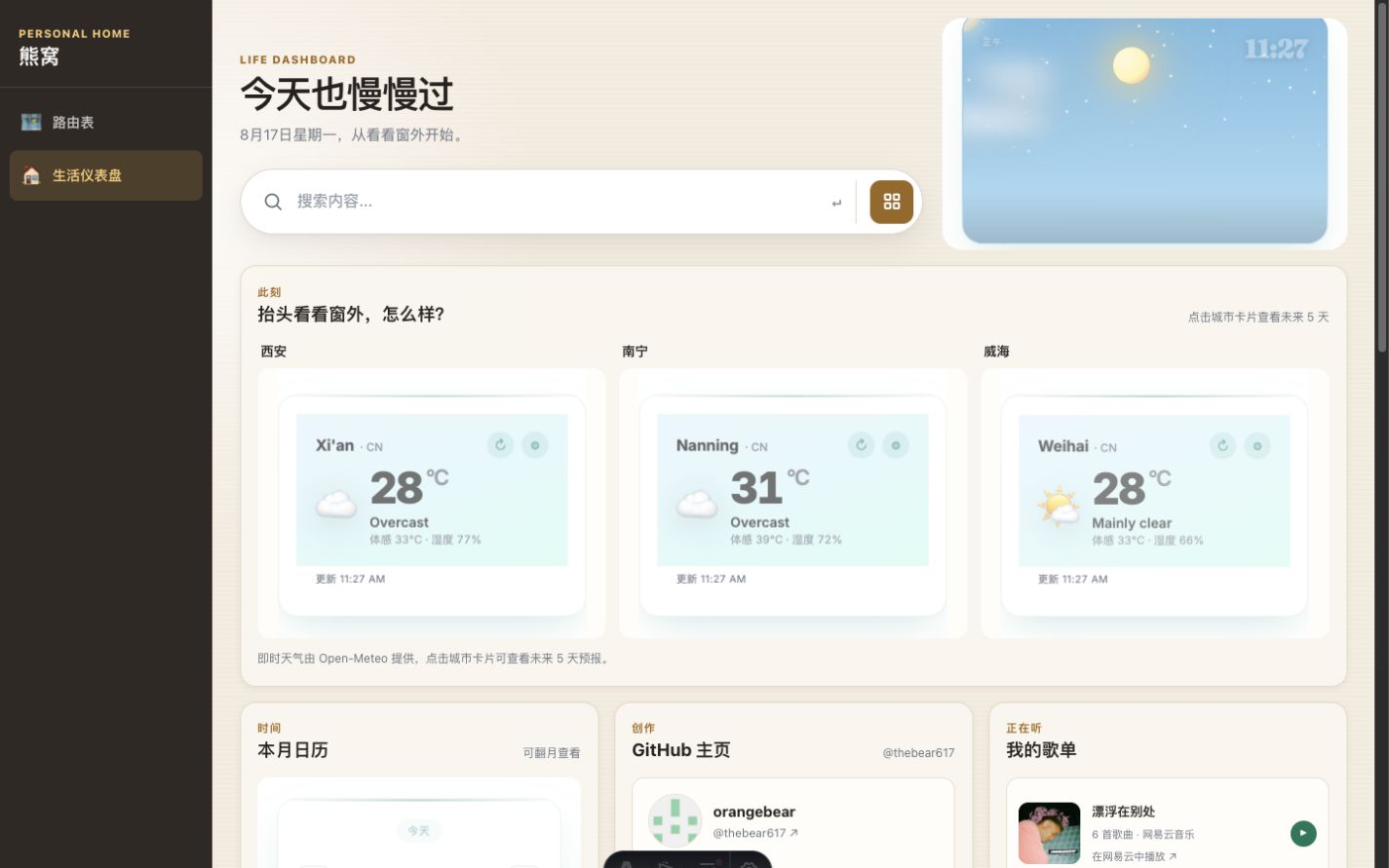Viewport: 1389px width, 868px height.
Task: Open the brown grid button beside search
Action: click(x=892, y=202)
